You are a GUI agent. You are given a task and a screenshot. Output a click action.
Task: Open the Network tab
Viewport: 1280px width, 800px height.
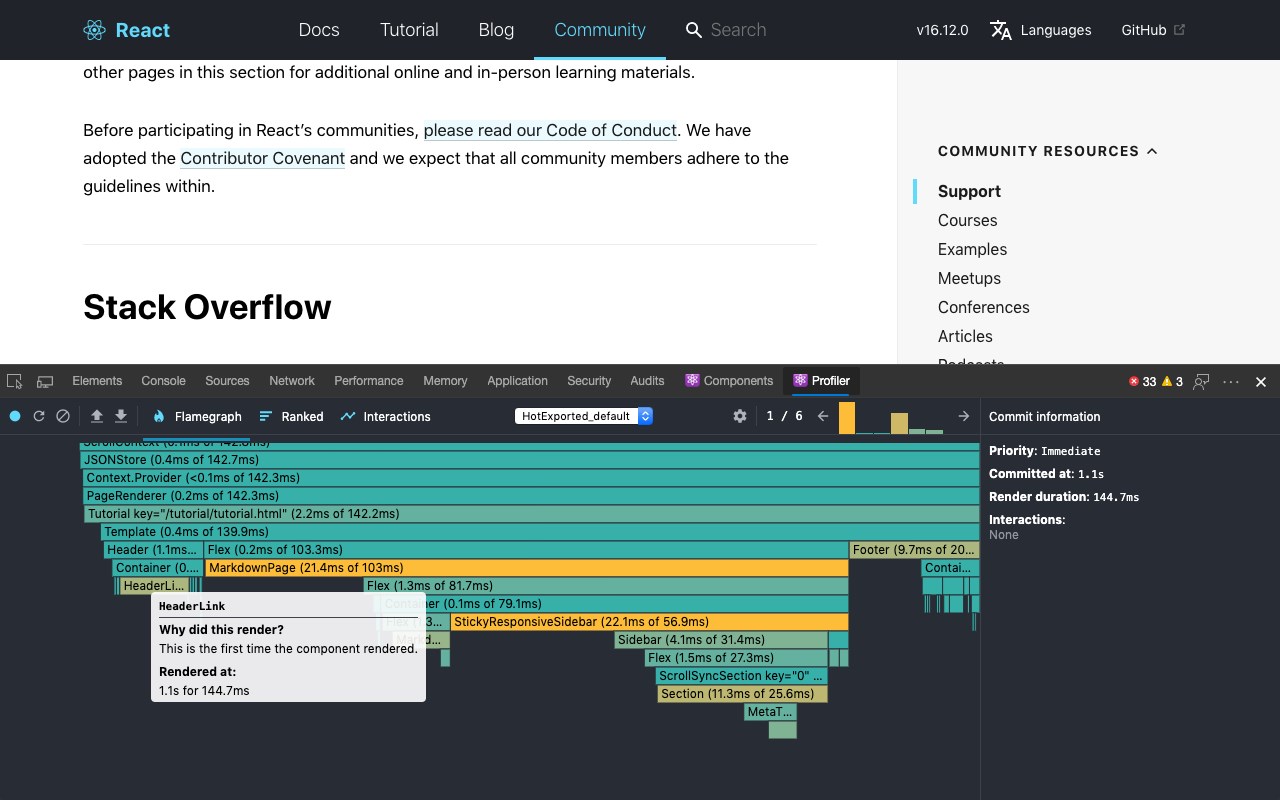tap(292, 381)
